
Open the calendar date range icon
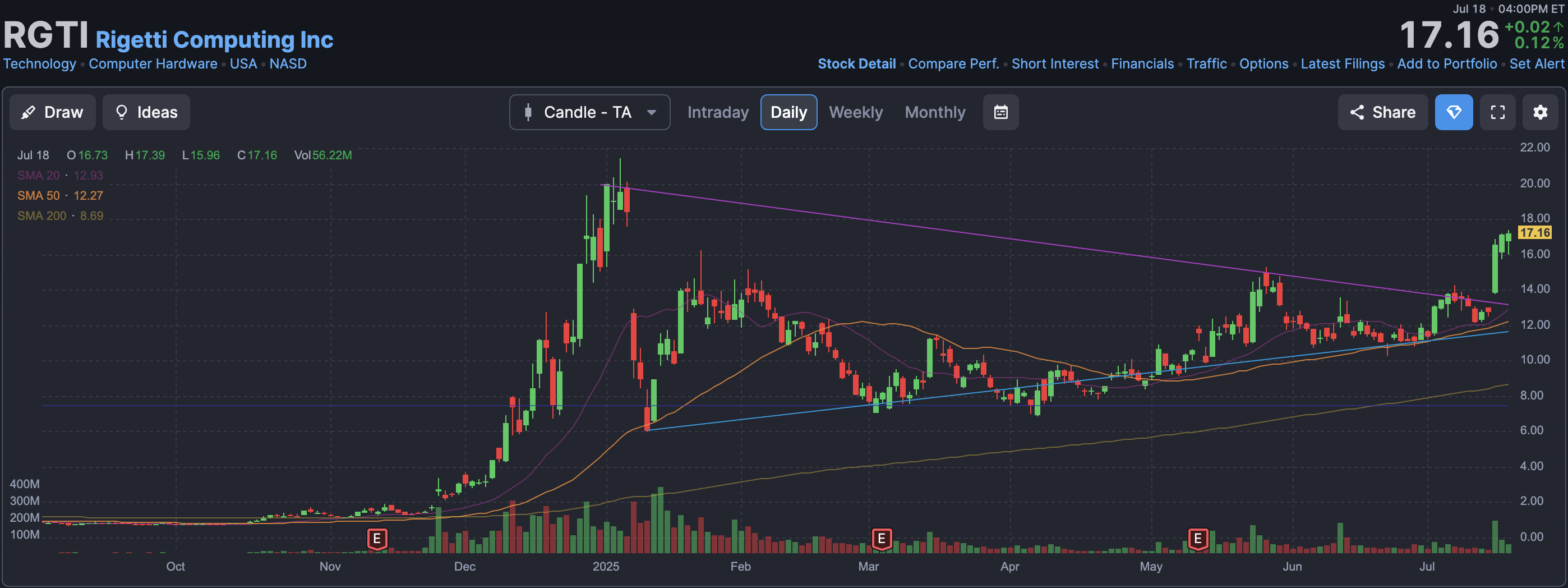coord(1000,112)
